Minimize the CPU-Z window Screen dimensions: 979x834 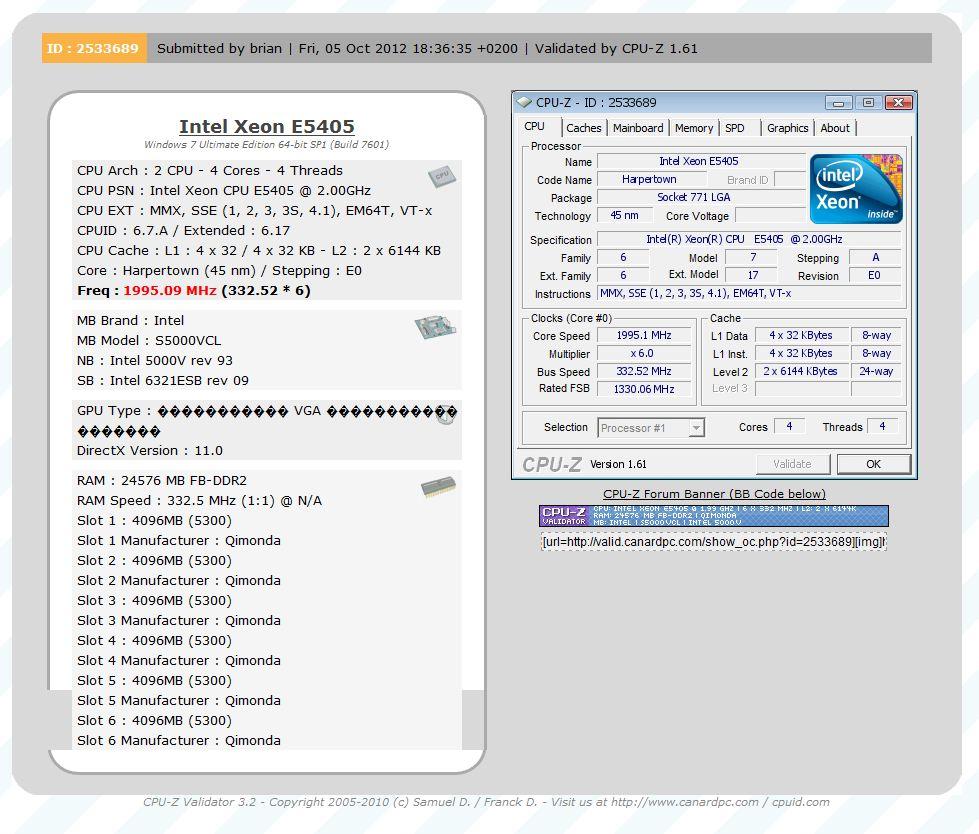click(839, 102)
